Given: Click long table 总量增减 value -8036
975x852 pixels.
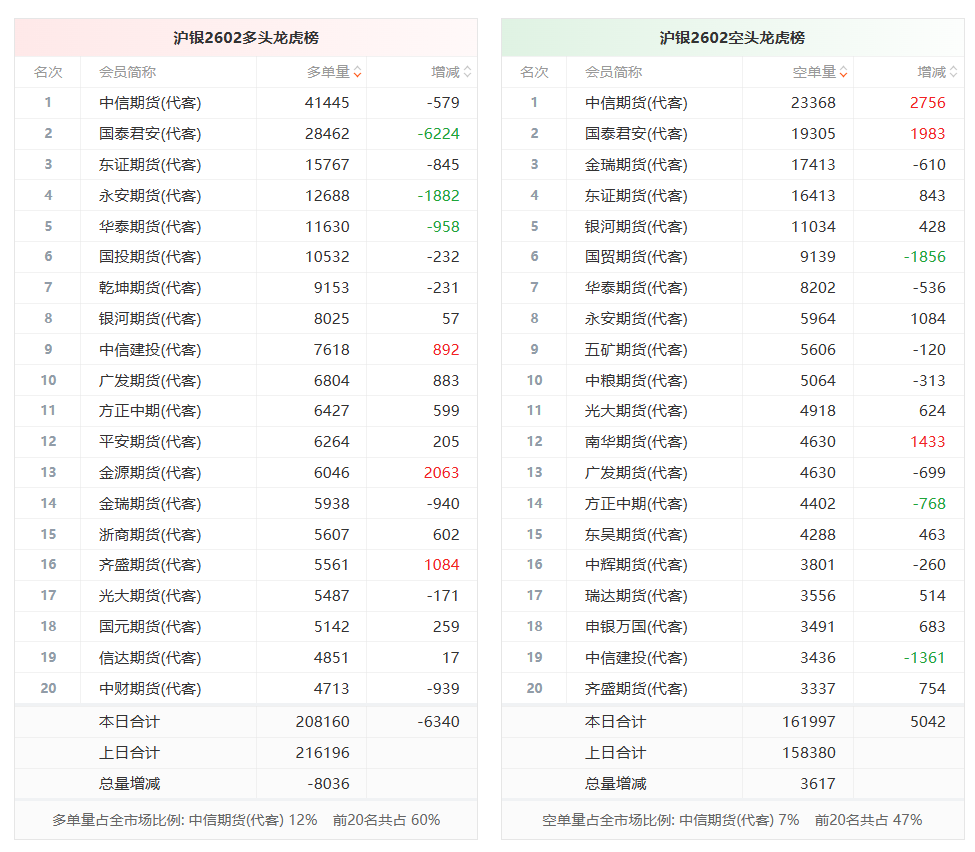Looking at the screenshot, I should pos(328,784).
